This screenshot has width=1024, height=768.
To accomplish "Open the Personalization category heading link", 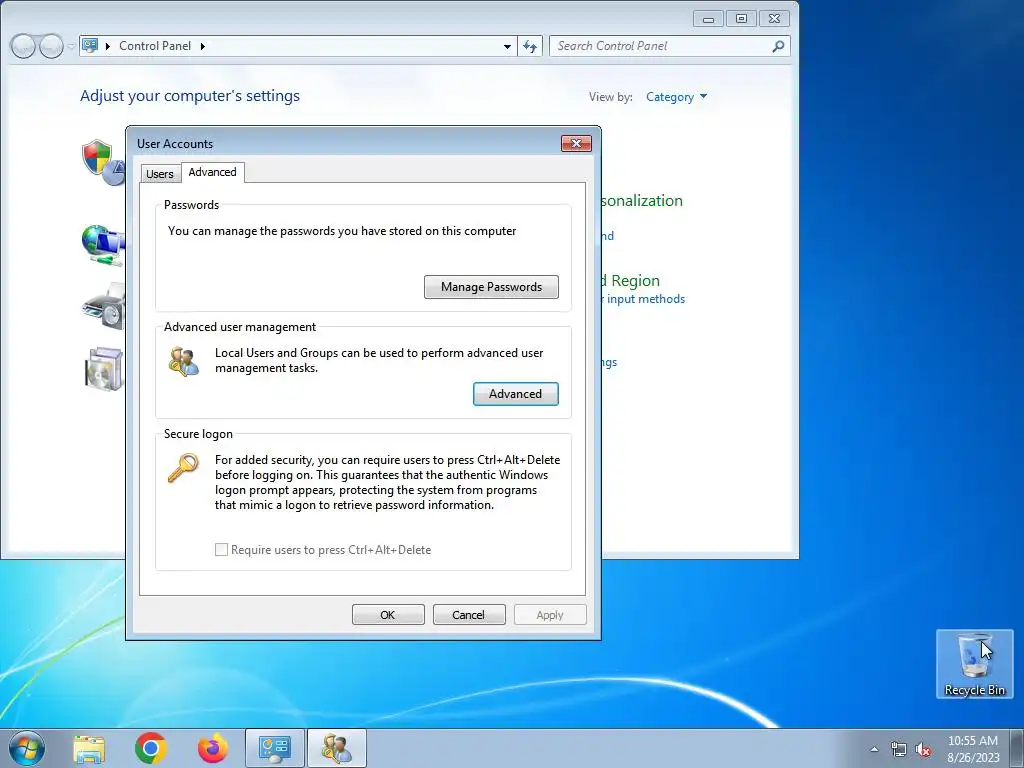I will 641,200.
